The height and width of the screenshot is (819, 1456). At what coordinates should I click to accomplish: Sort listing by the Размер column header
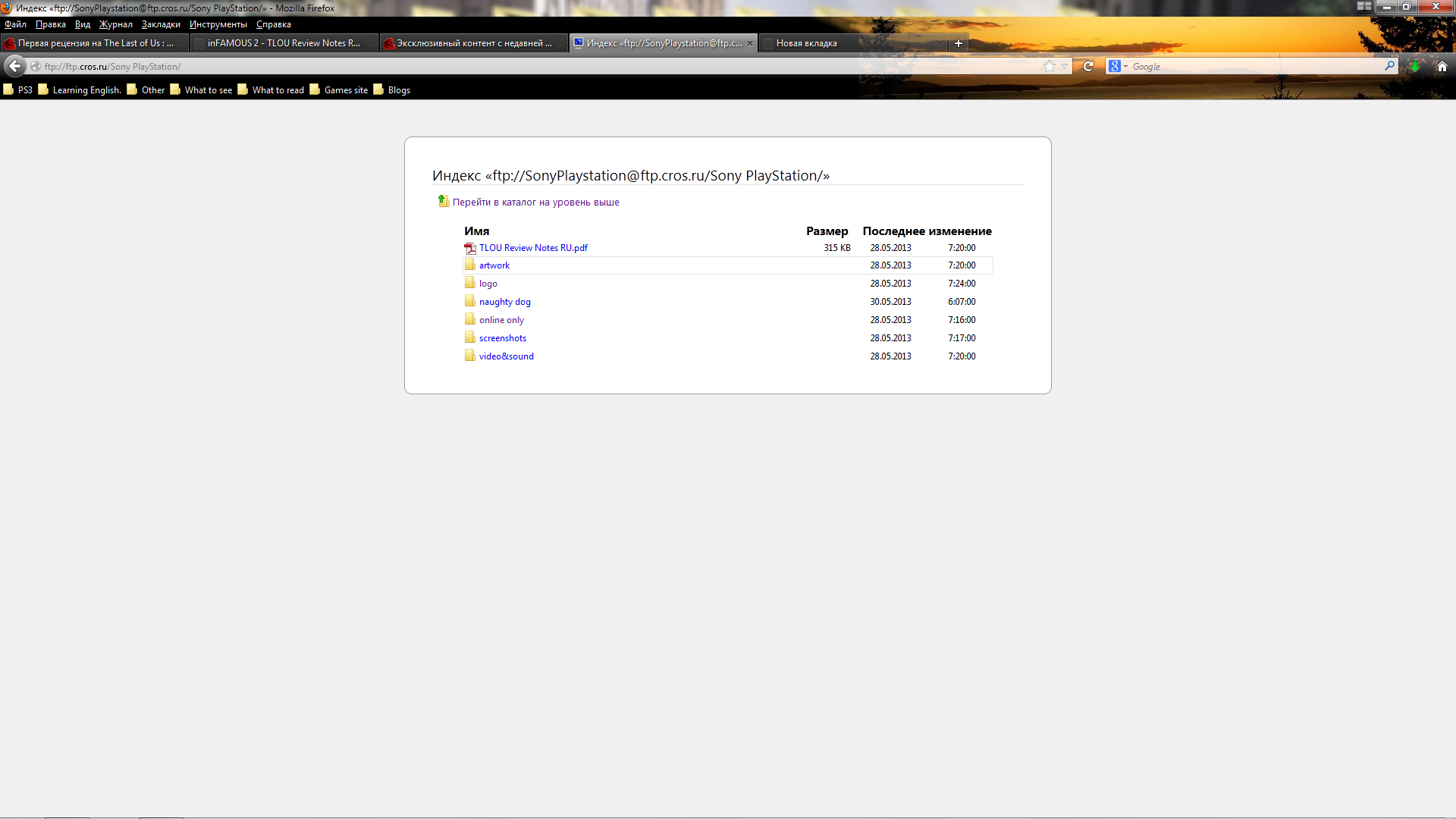[x=827, y=231]
